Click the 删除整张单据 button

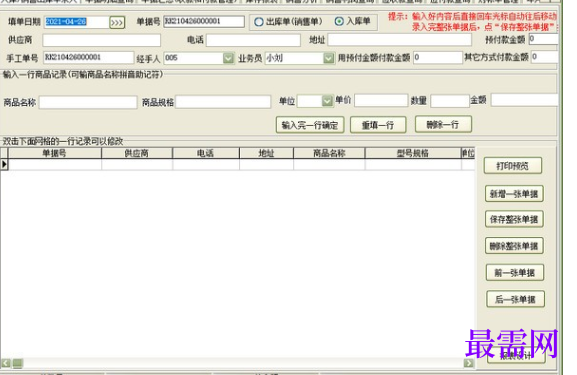tap(514, 245)
